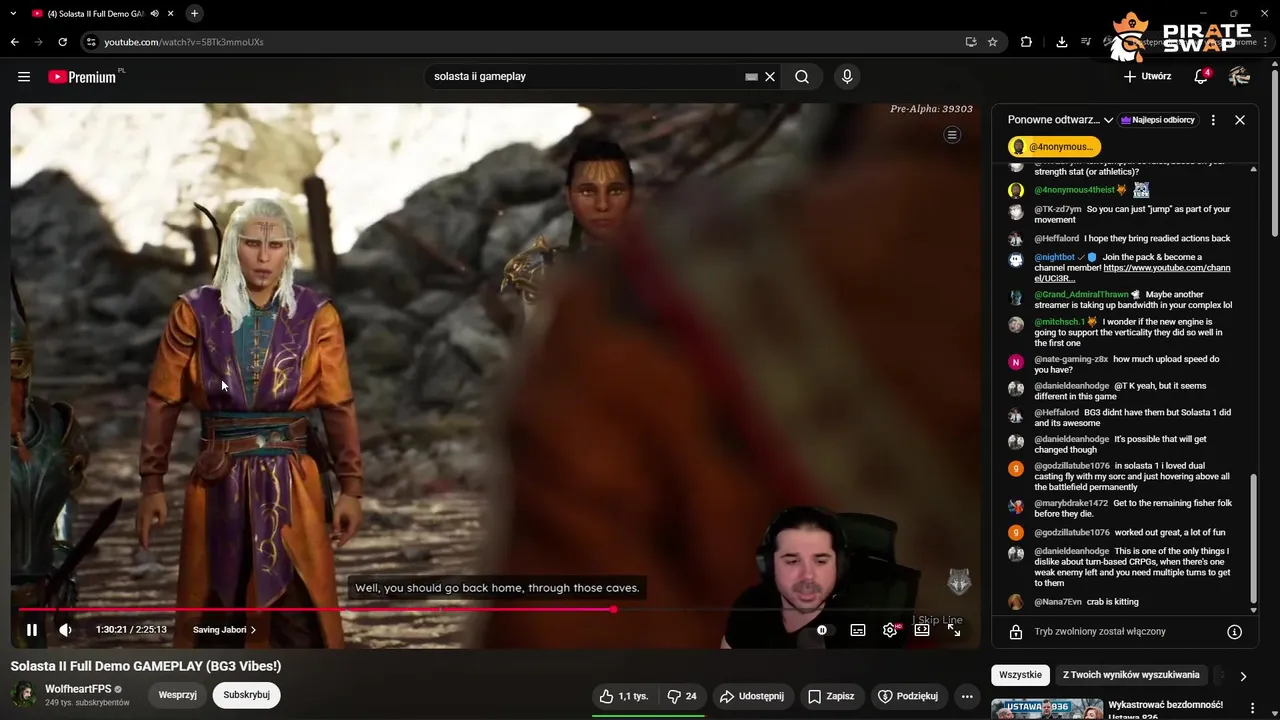
Task: Open Wykastrować bezdomność video thumbnail
Action: tap(1046, 709)
